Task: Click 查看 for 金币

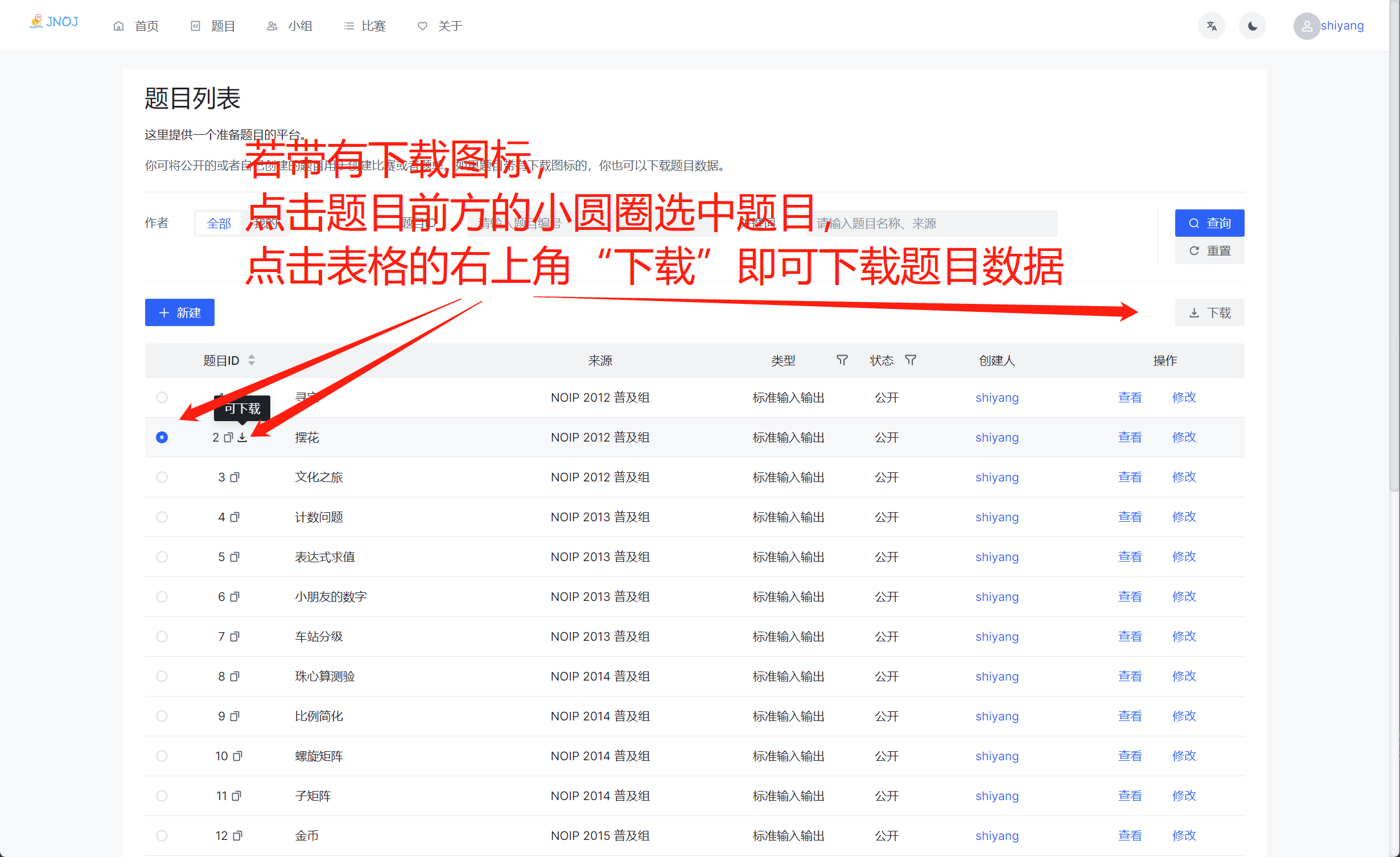Action: point(1130,835)
